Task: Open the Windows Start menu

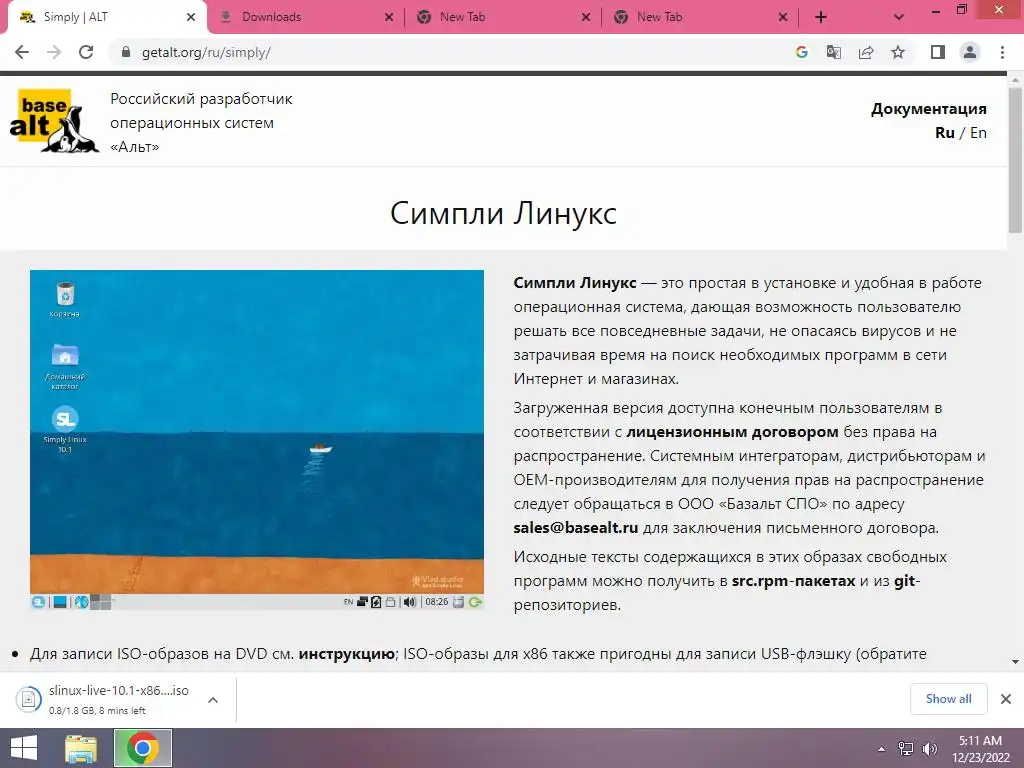Action: [24, 748]
